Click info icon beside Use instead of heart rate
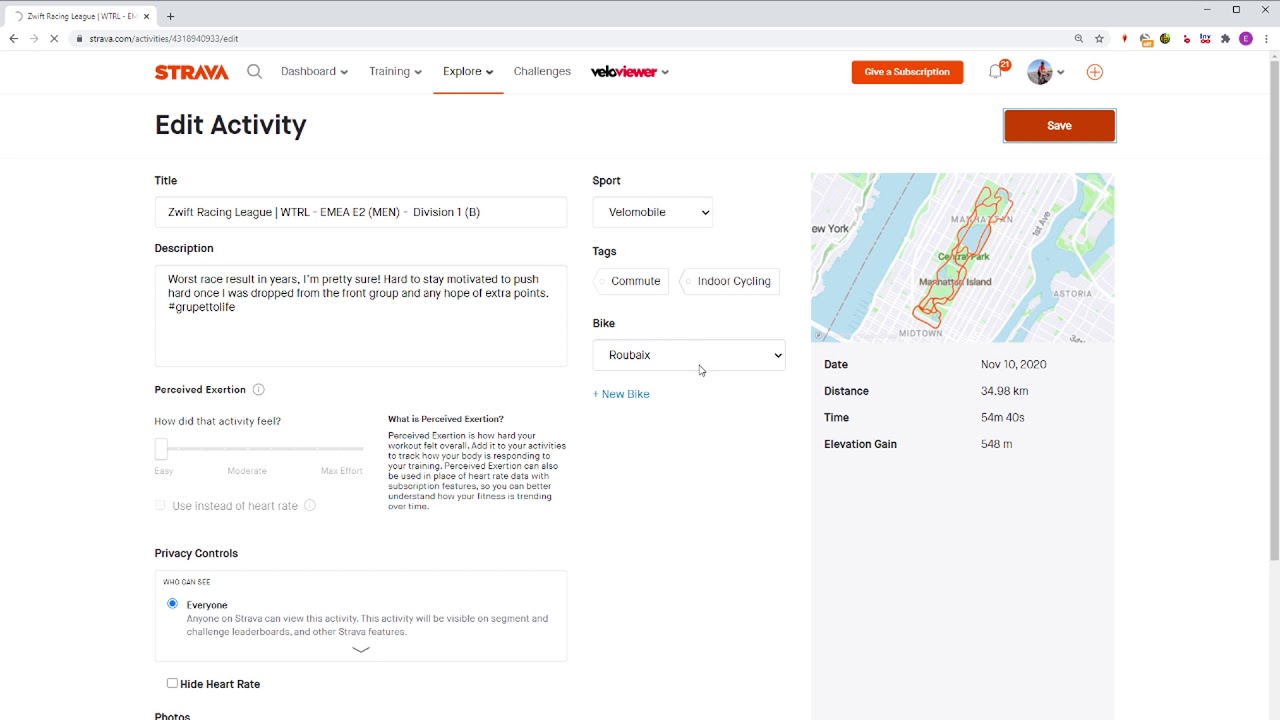The height and width of the screenshot is (720, 1280). pyautogui.click(x=310, y=506)
